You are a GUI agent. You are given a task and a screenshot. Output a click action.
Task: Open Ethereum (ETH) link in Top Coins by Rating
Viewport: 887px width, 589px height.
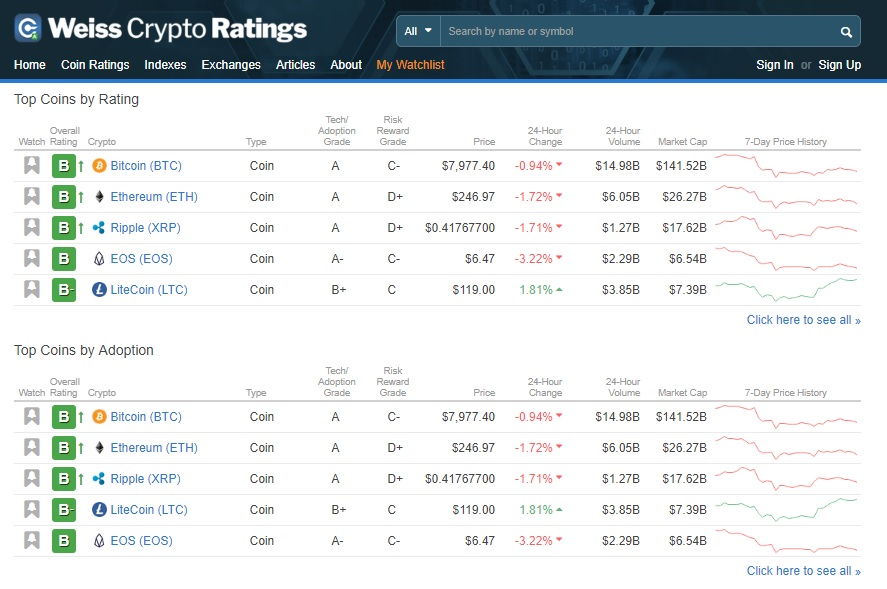pyautogui.click(x=154, y=197)
